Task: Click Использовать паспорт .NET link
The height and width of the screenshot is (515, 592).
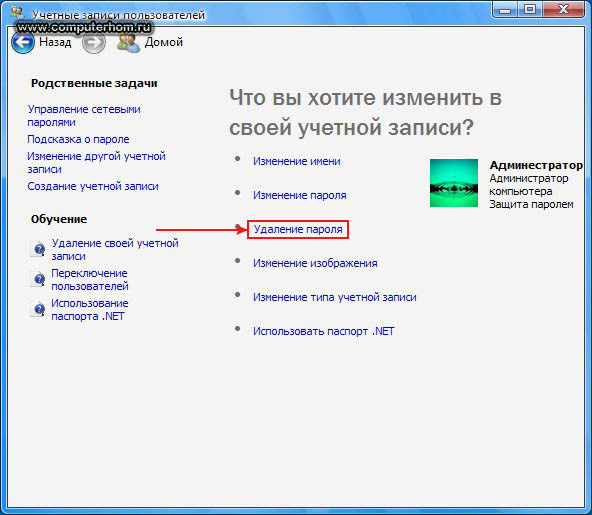Action: point(323,331)
